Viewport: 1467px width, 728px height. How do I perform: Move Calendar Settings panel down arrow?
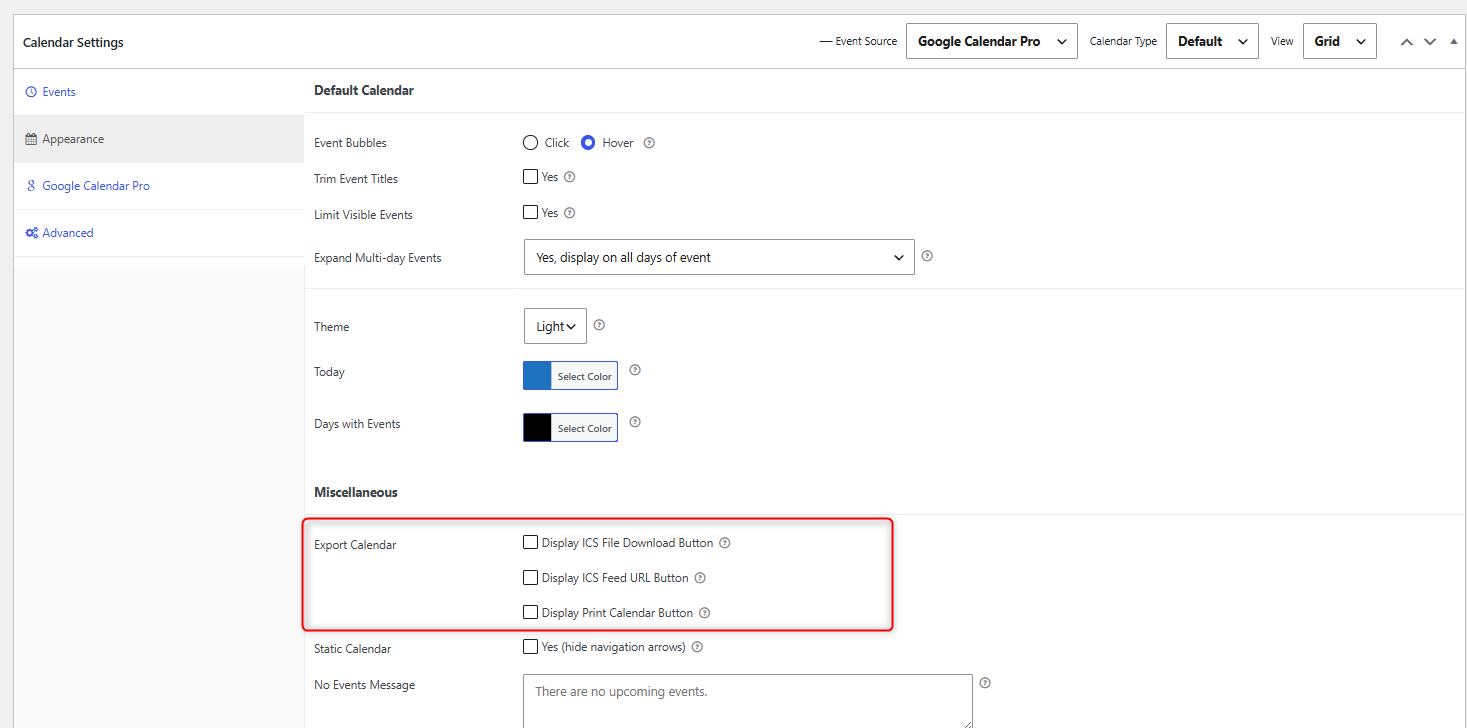coord(1430,42)
